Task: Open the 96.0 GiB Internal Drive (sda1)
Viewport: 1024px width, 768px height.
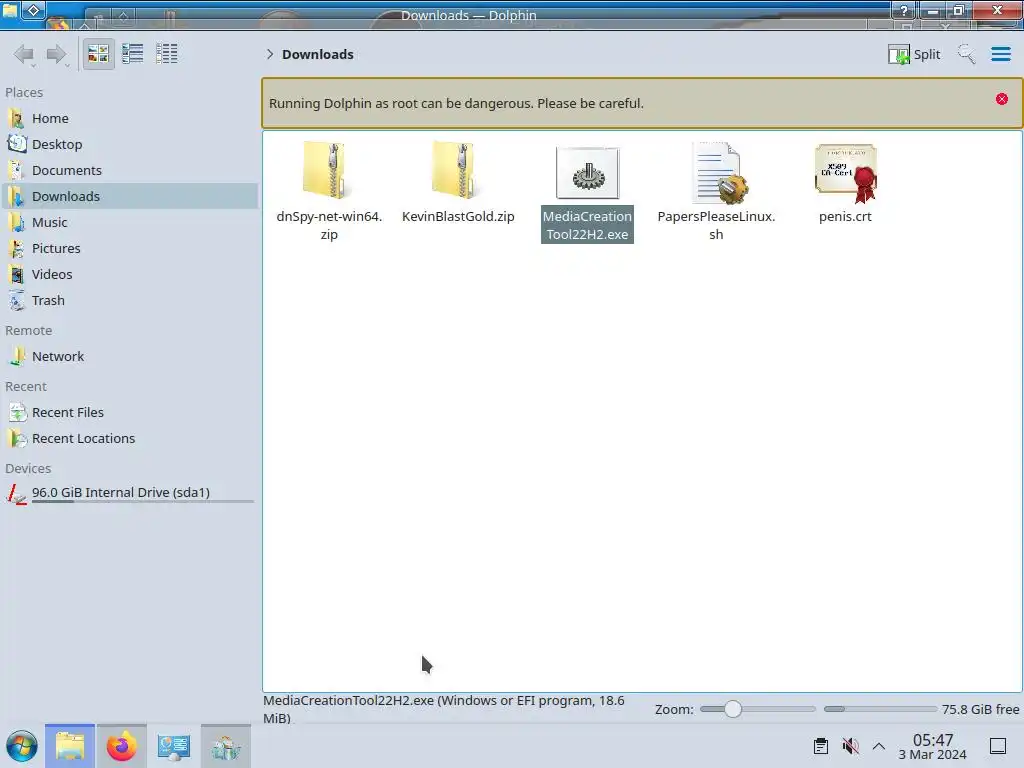Action: point(130,494)
